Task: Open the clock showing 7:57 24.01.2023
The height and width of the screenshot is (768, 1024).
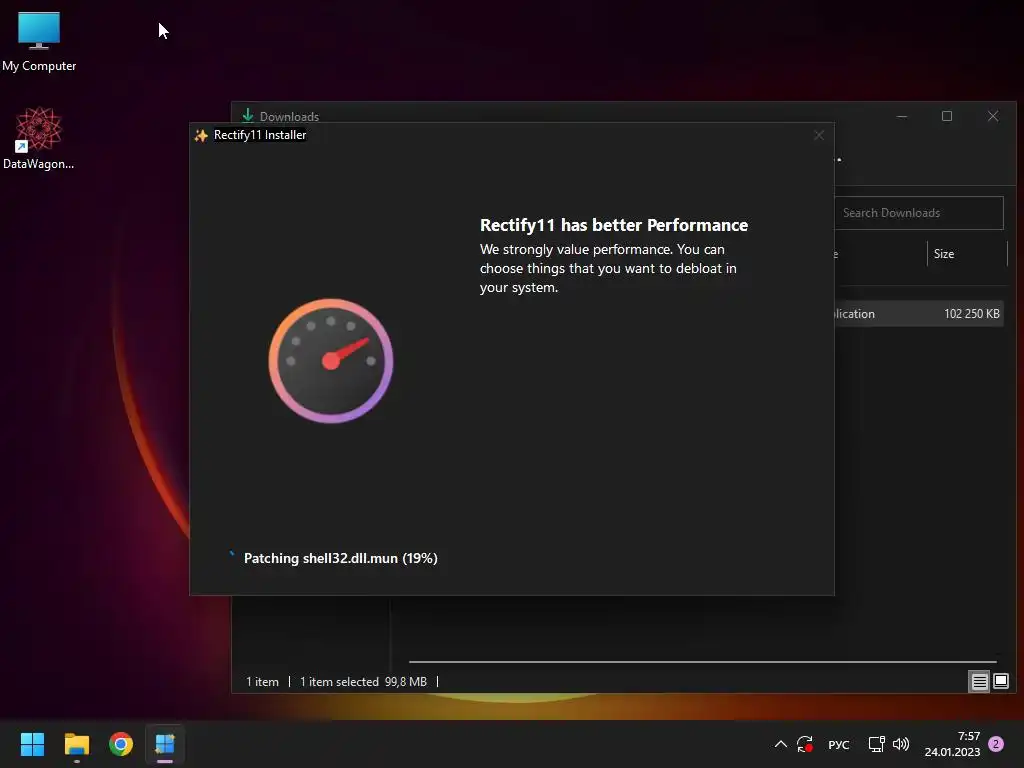Action: click(x=952, y=744)
